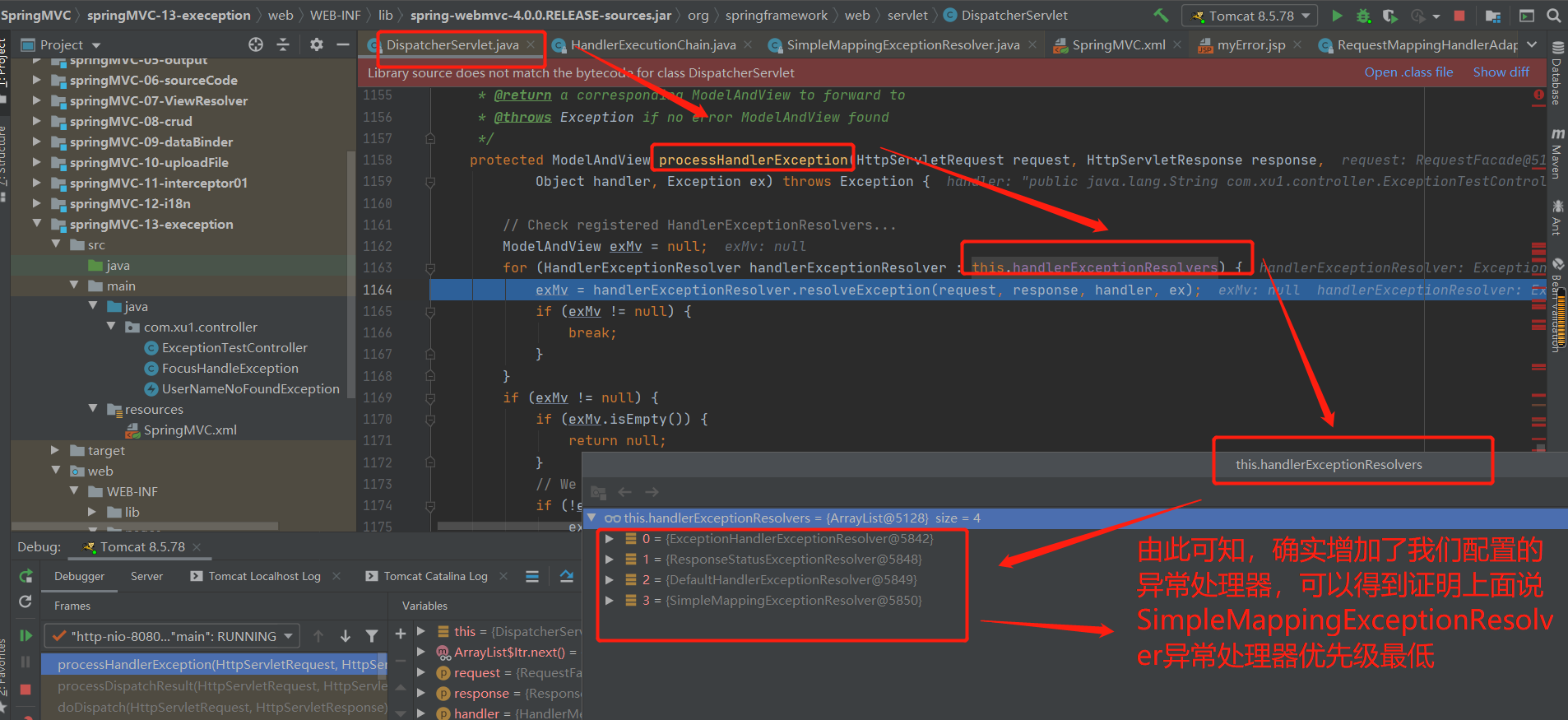Click locate-file crosshair icon in Project panel
Image resolution: width=1568 pixels, height=720 pixels.
(256, 44)
